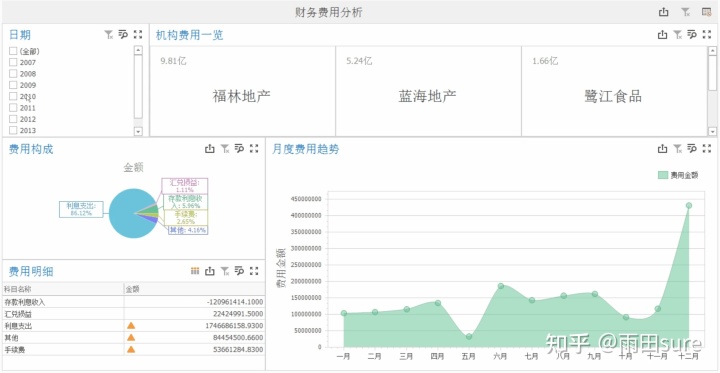Clear master filter in 机构费用一览 panel

click(677, 34)
